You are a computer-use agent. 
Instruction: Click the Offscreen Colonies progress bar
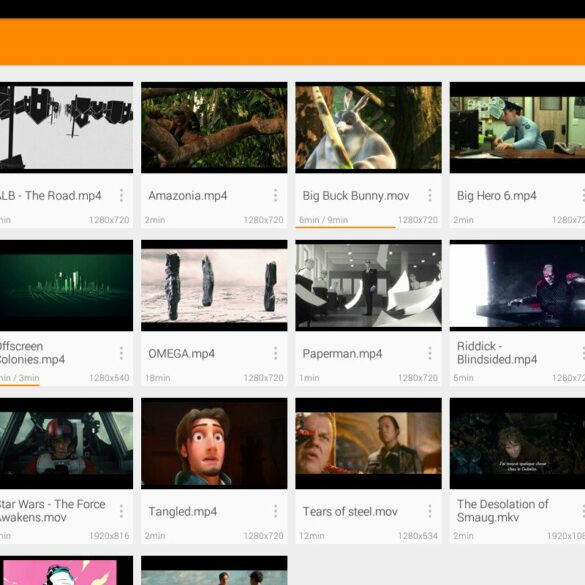(20, 385)
